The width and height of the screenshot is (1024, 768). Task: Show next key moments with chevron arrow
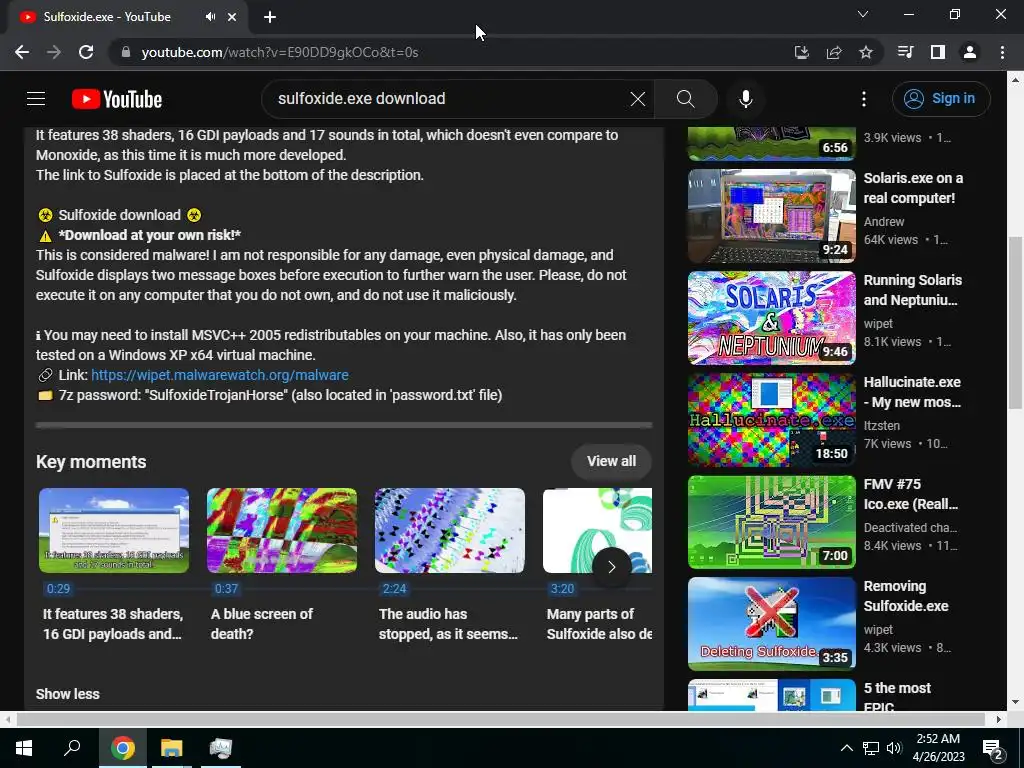[x=611, y=567]
